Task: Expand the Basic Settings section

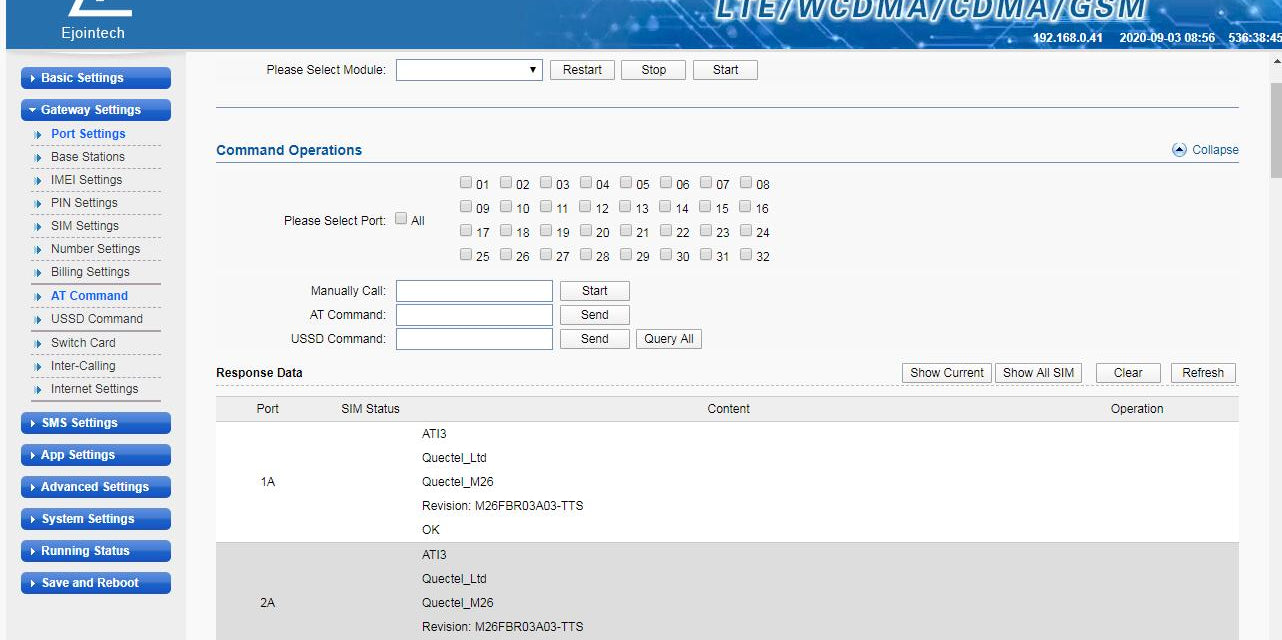Action: pyautogui.click(x=95, y=78)
